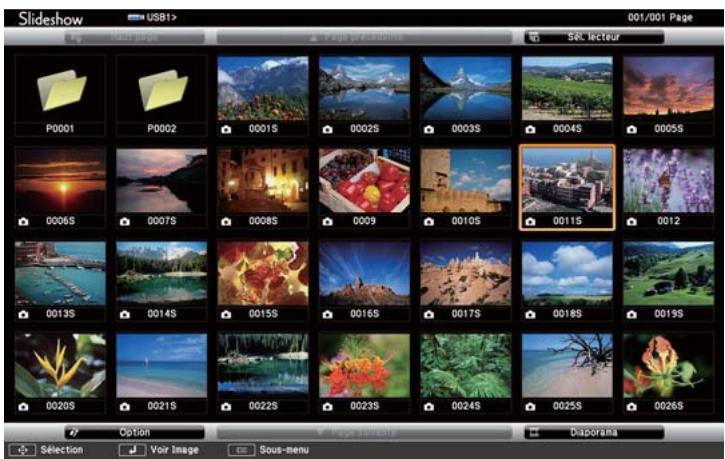The width and height of the screenshot is (725, 459).
Task: Open the P0002 folder icon
Action: (x=163, y=90)
